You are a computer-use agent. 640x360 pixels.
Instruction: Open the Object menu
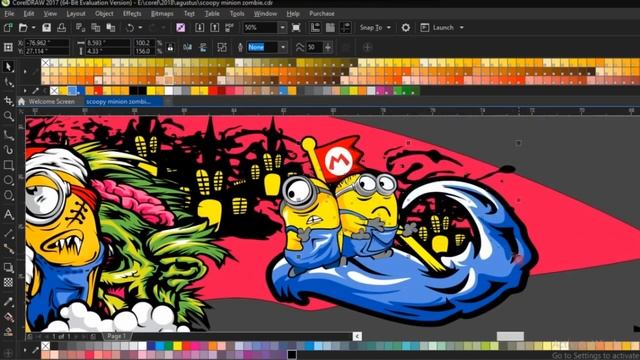[x=104, y=13]
